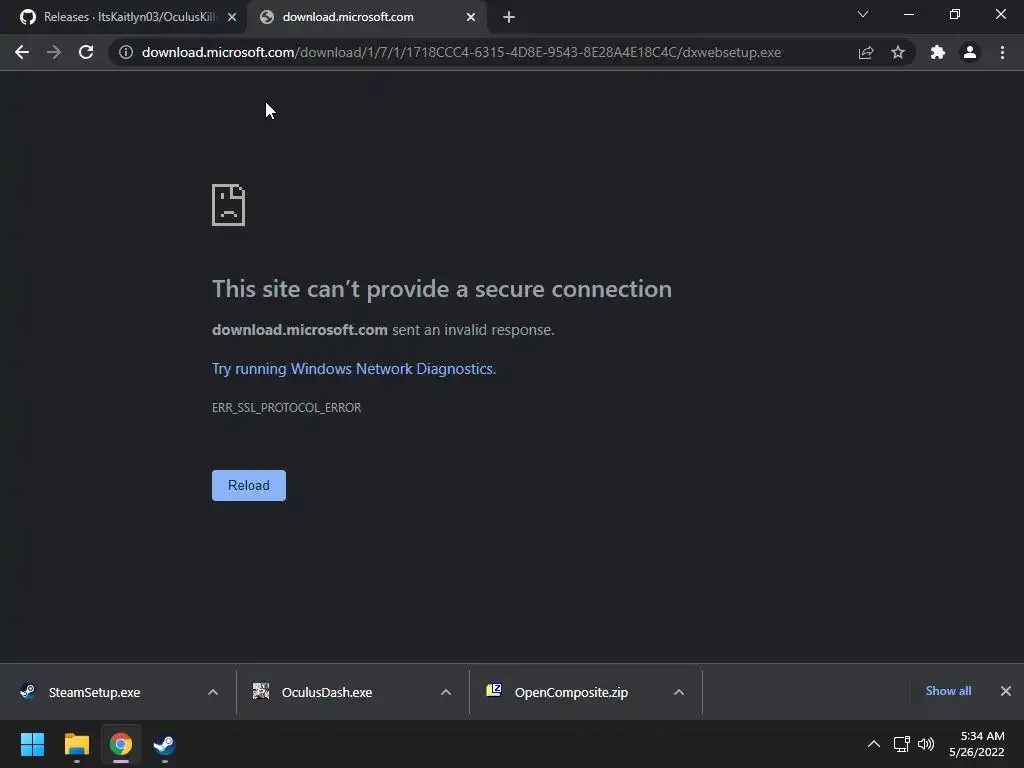Click the forward navigation arrow
The width and height of the screenshot is (1024, 768).
coord(54,52)
